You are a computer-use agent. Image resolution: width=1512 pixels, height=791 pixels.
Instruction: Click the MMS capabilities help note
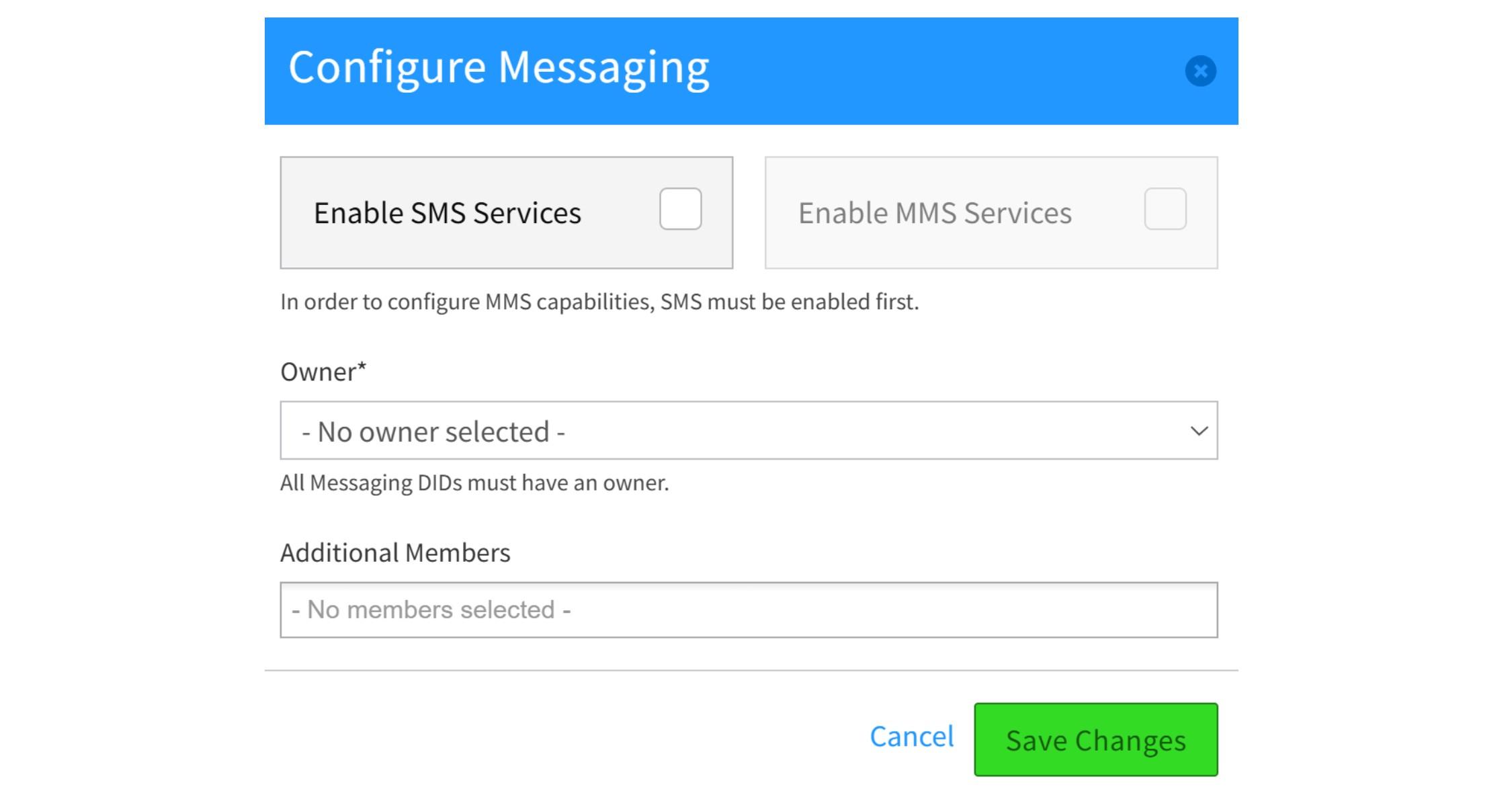click(x=599, y=302)
